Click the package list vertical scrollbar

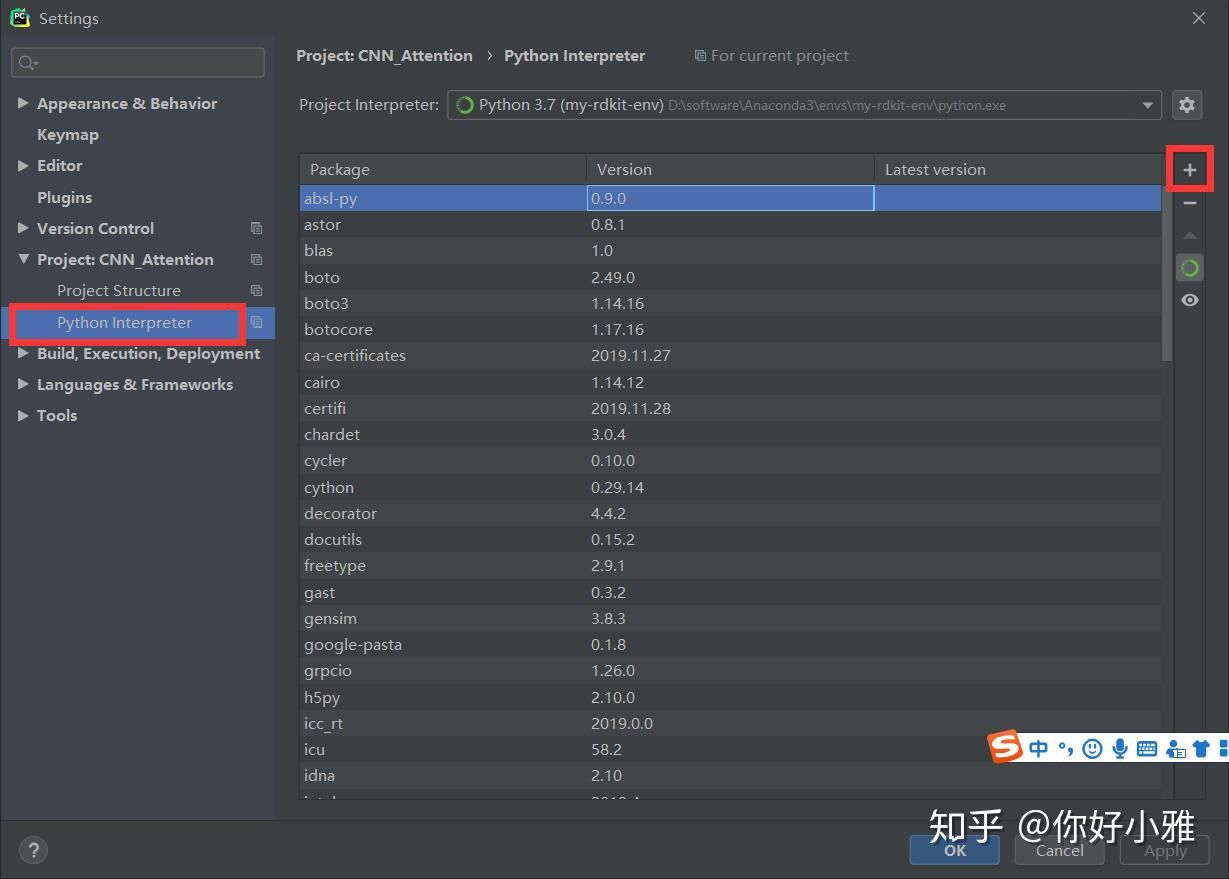pyautogui.click(x=1167, y=272)
